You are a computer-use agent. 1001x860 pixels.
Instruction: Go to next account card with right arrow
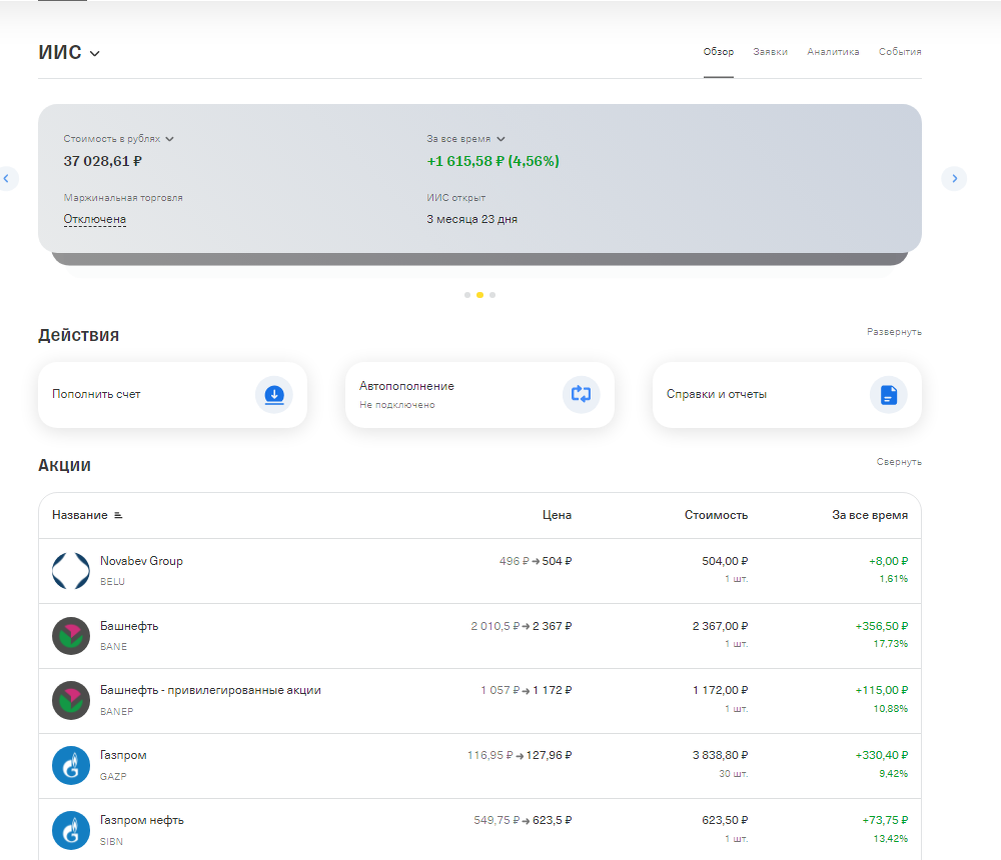point(954,178)
